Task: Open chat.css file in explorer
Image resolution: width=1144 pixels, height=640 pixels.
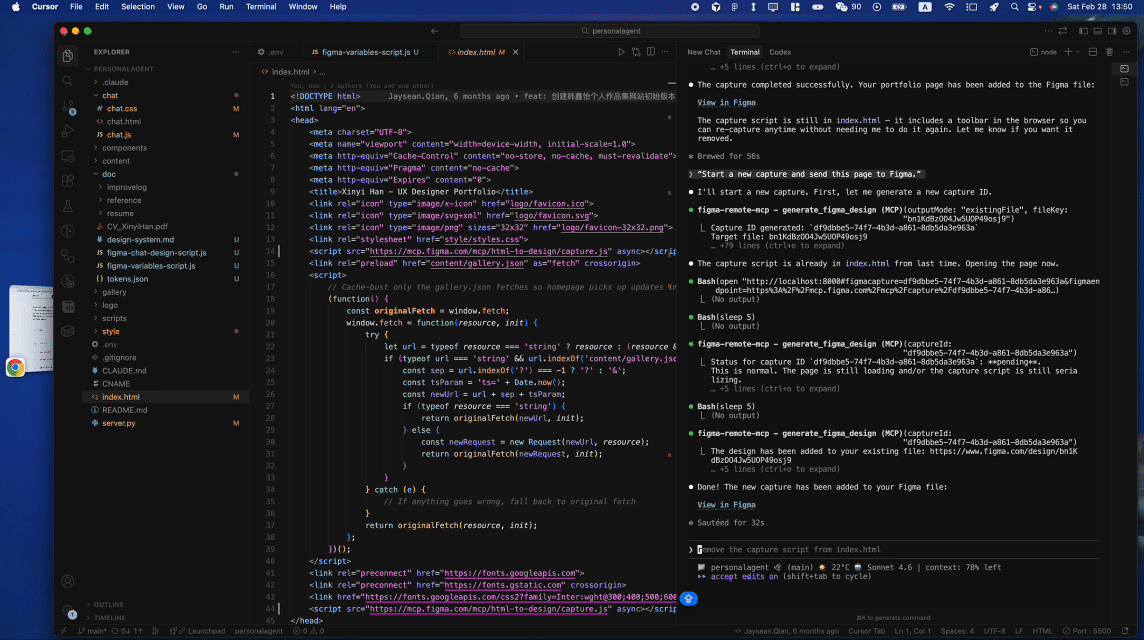Action: tap(122, 108)
